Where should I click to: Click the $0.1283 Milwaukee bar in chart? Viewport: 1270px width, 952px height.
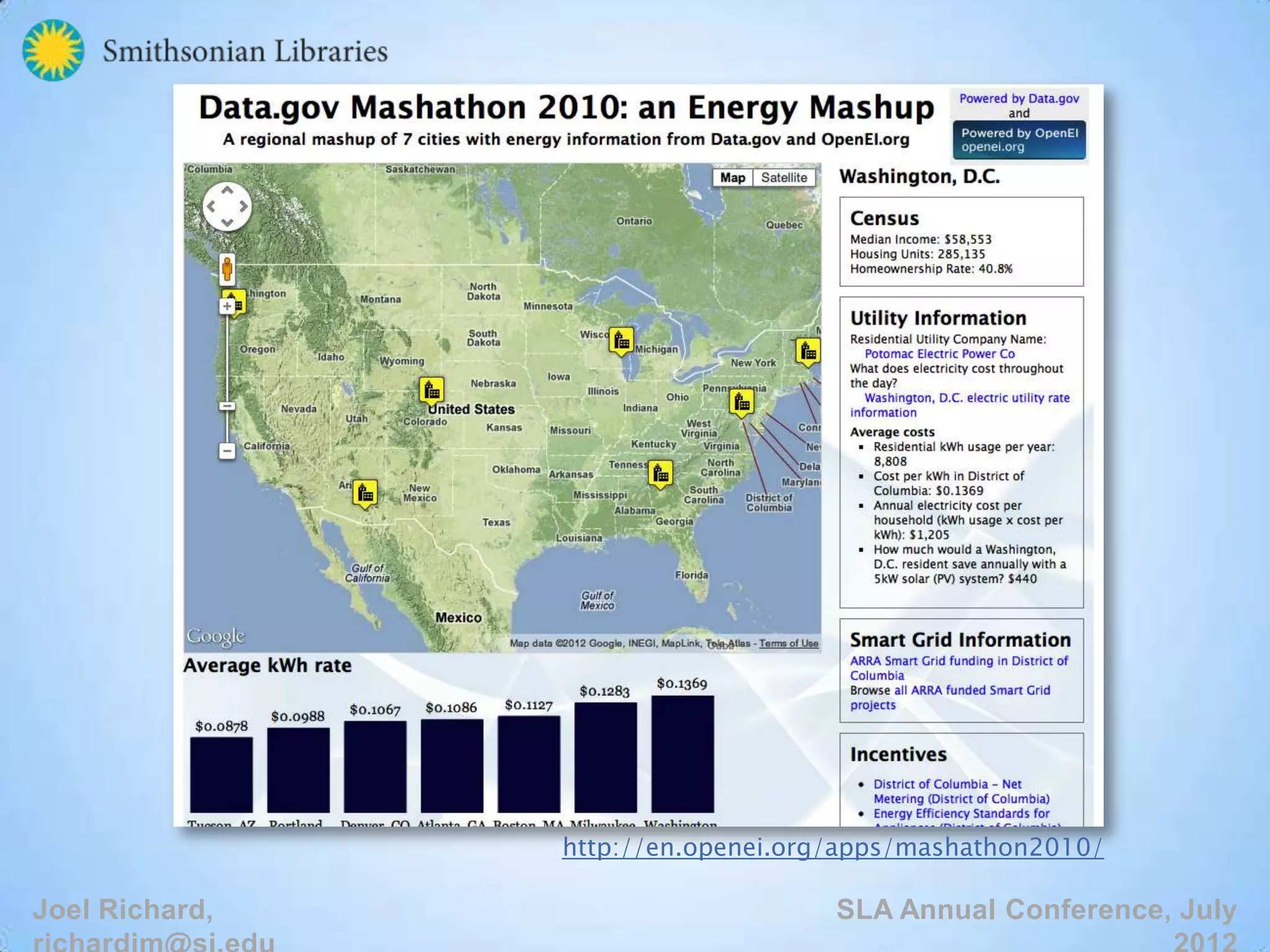(x=606, y=757)
